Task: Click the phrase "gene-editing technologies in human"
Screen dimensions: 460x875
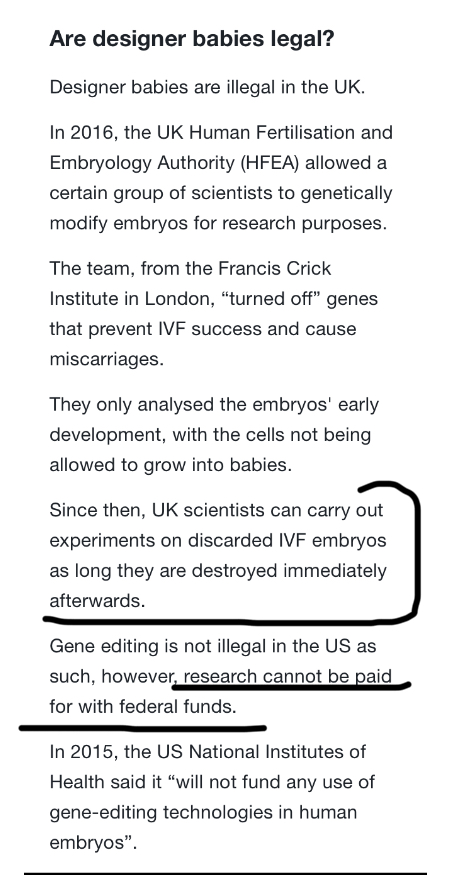Action: pos(203,812)
